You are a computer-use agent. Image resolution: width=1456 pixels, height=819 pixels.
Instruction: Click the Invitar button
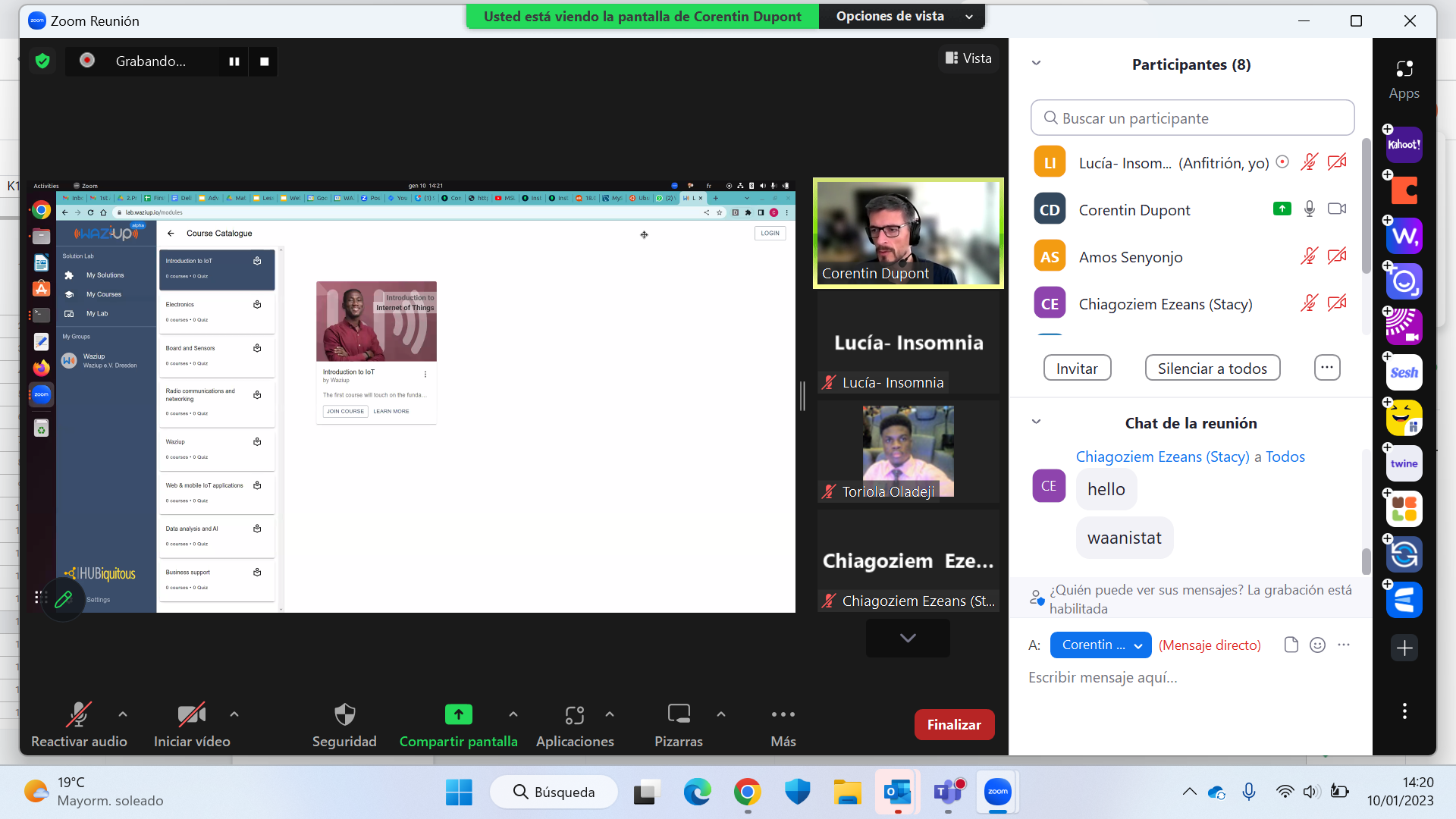tap(1077, 369)
